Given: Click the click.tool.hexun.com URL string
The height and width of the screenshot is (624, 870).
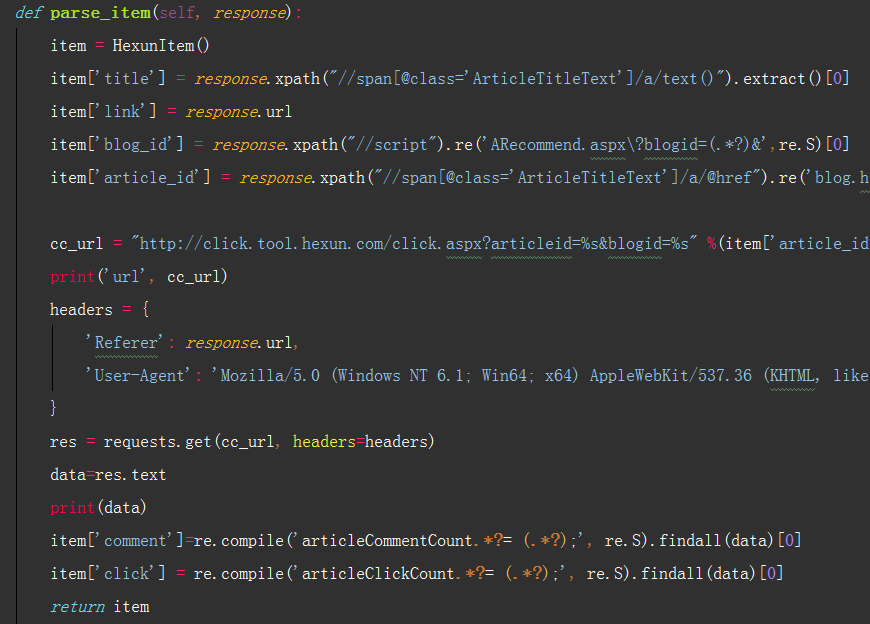Looking at the screenshot, I should click(x=414, y=243).
